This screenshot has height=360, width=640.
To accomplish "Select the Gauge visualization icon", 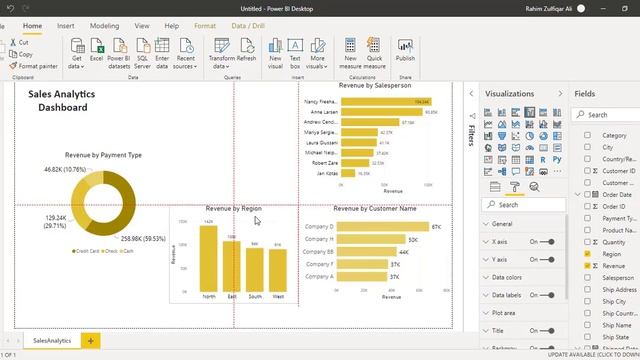I will 529,148.
